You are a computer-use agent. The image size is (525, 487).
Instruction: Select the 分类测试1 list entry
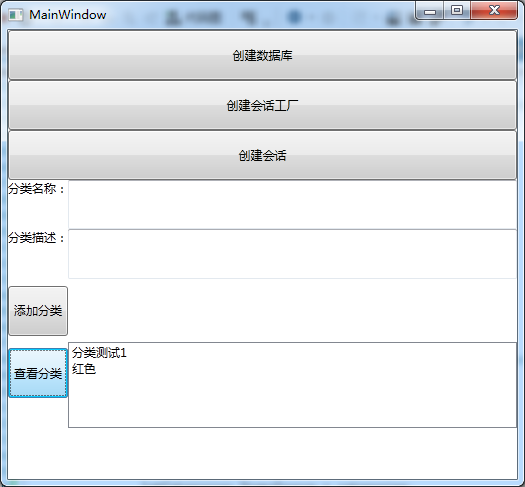[x=99, y=353]
